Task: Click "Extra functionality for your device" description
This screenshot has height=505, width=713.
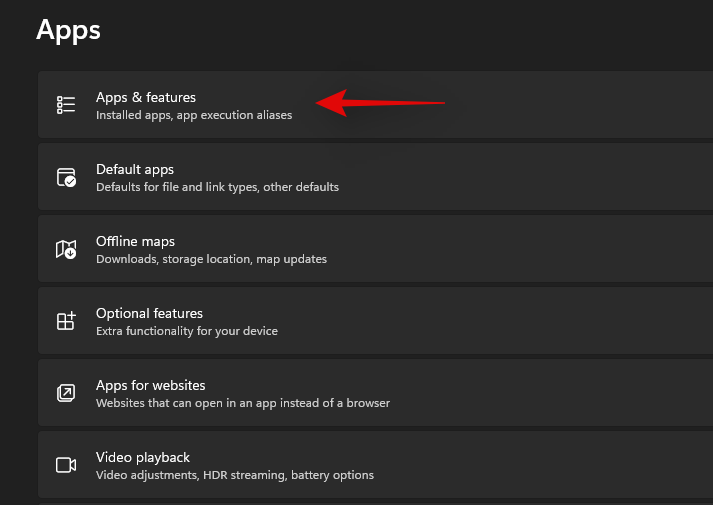Action: (x=187, y=331)
